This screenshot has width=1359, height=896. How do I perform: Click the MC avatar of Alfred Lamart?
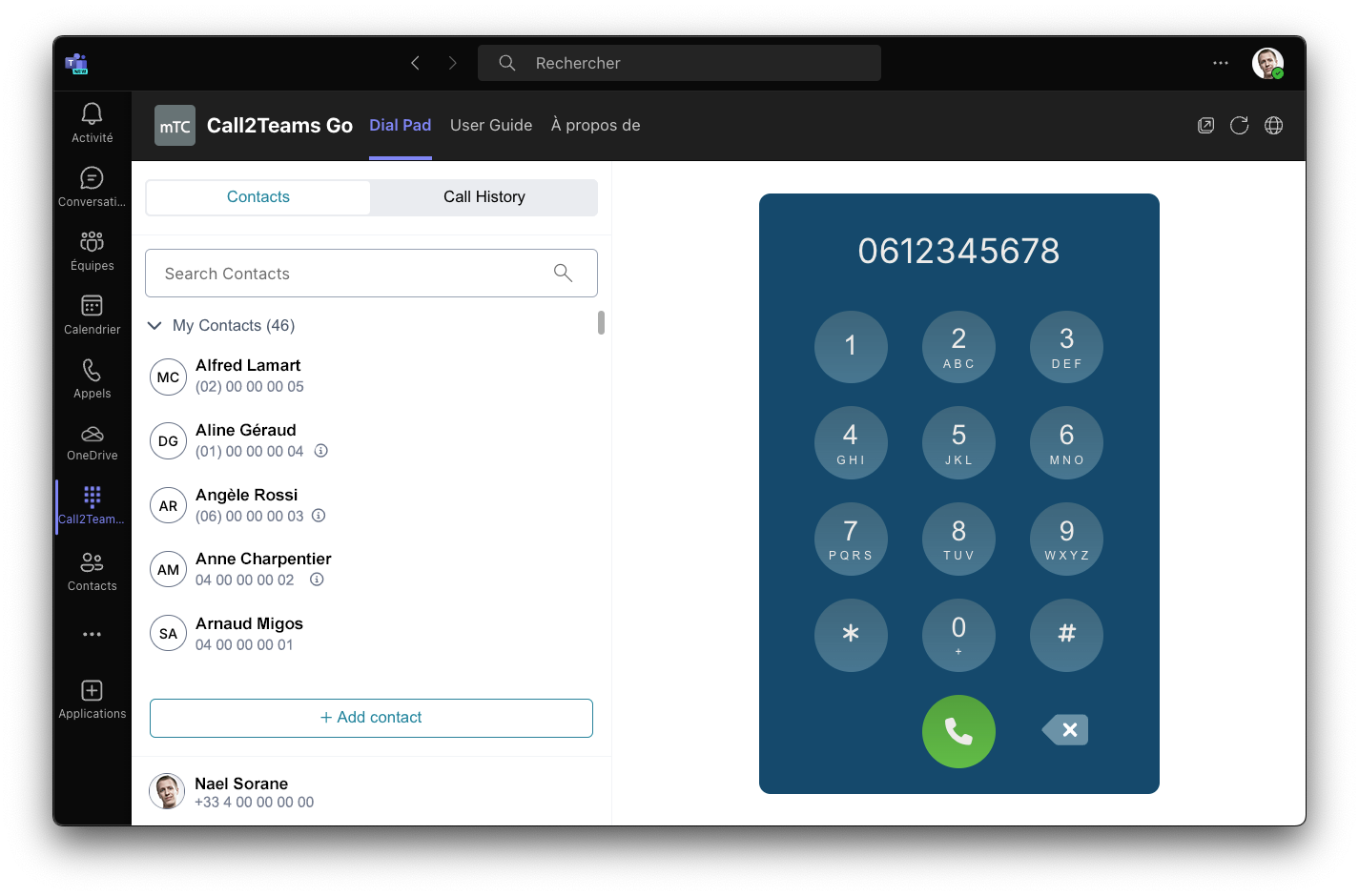[x=168, y=377]
